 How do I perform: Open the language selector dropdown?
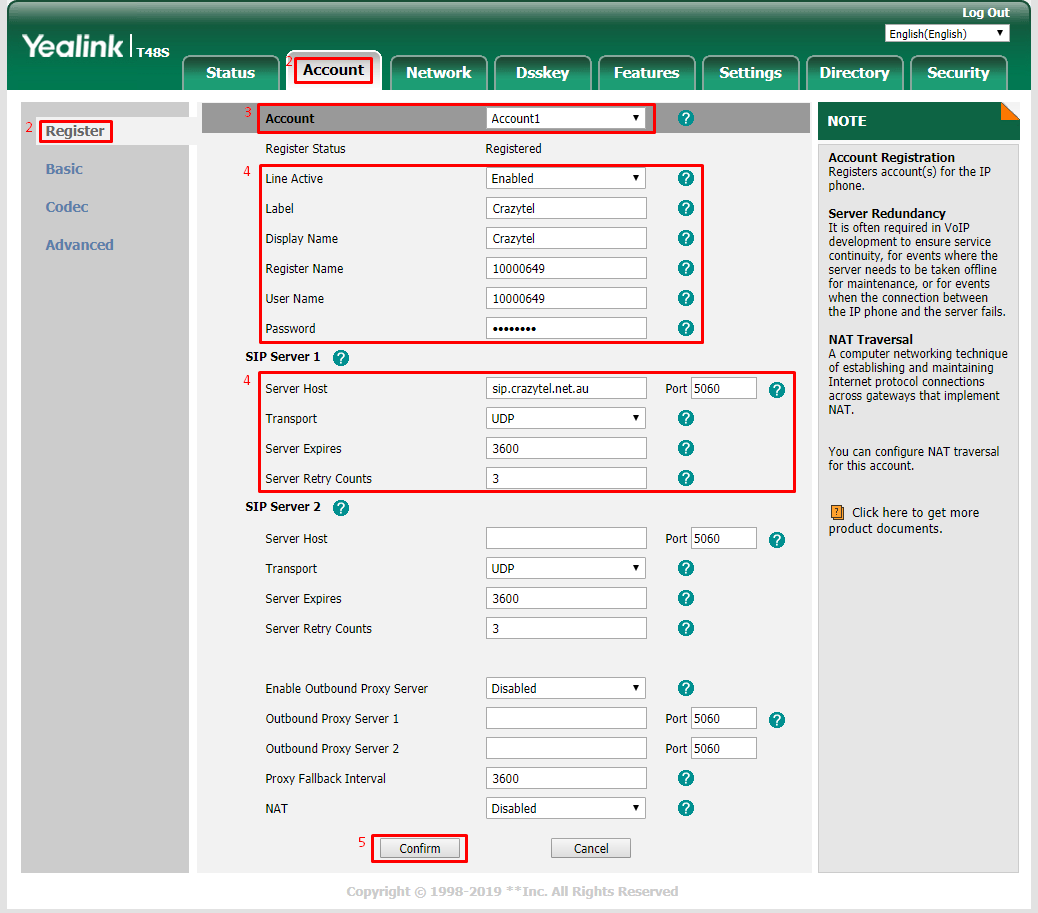(946, 34)
